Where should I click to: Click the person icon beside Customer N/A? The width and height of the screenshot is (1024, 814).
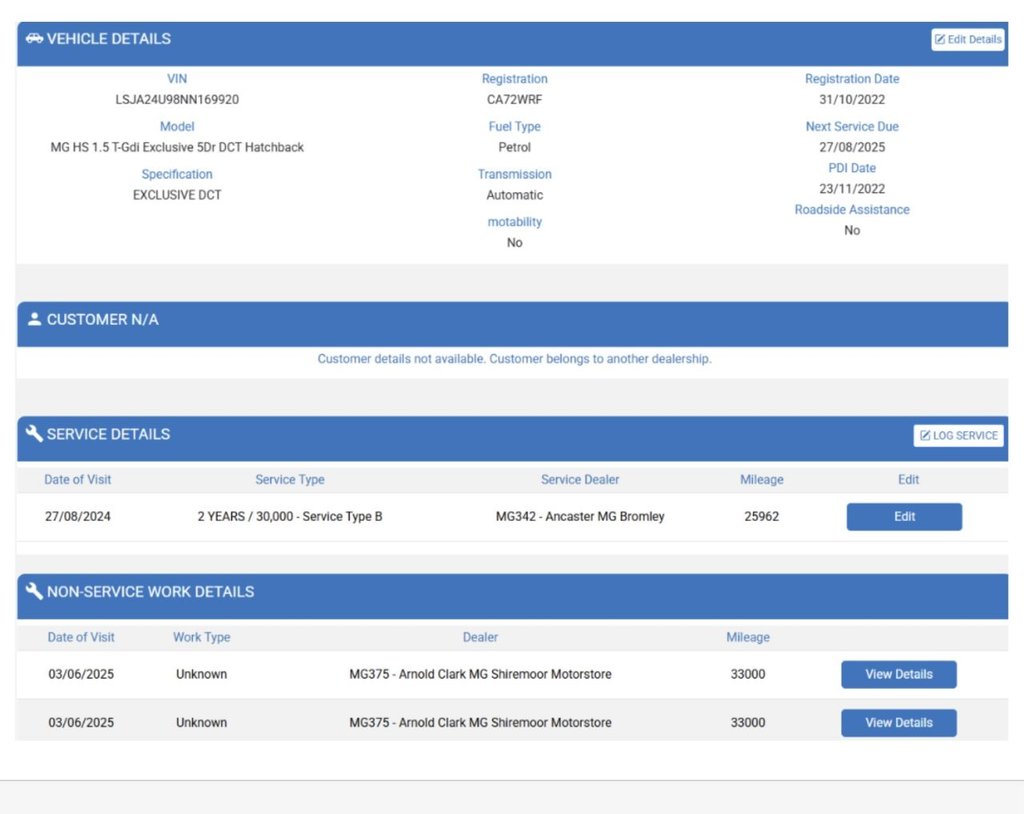(x=34, y=320)
